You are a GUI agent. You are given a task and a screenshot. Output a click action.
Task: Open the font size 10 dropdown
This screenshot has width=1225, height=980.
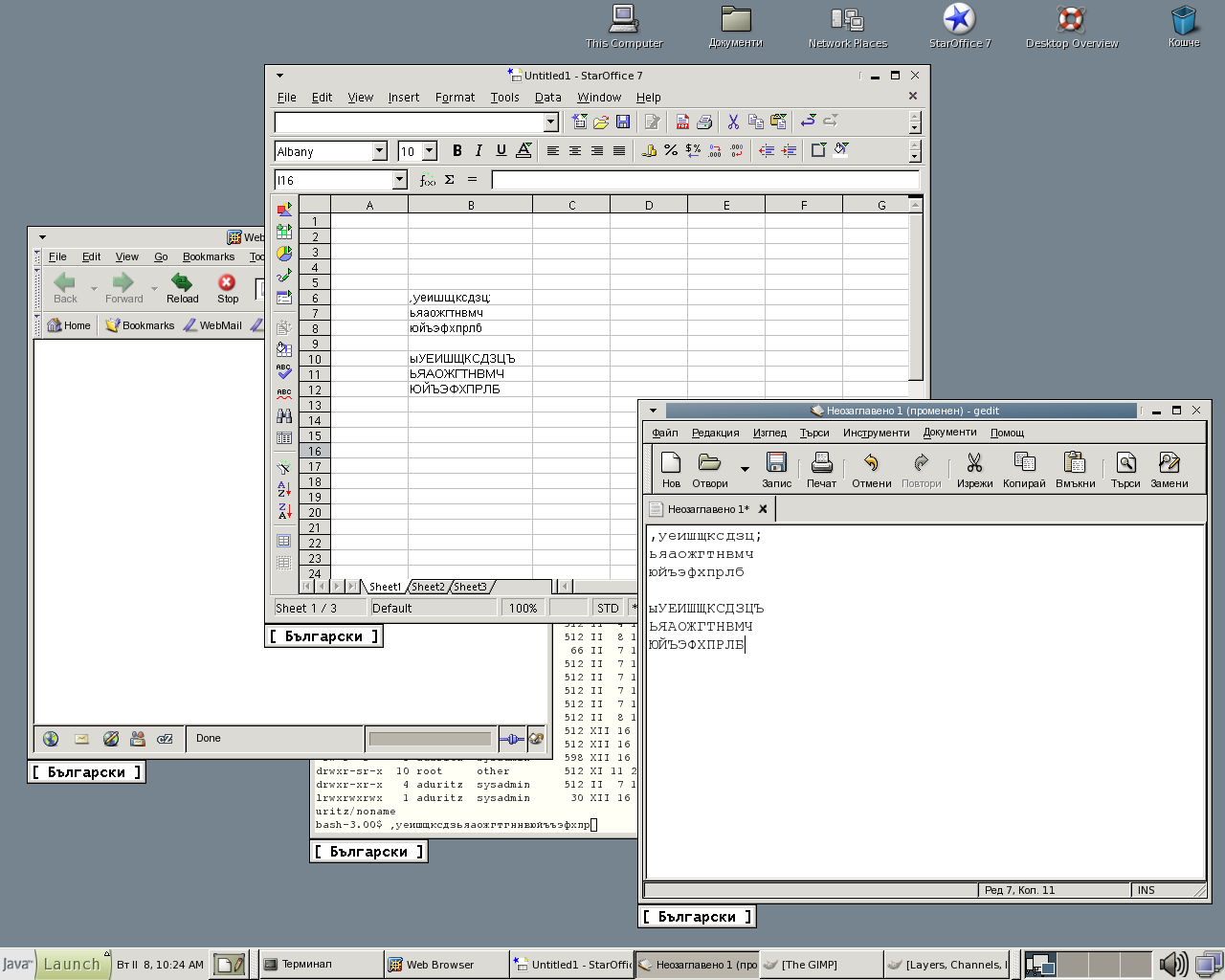tap(430, 151)
